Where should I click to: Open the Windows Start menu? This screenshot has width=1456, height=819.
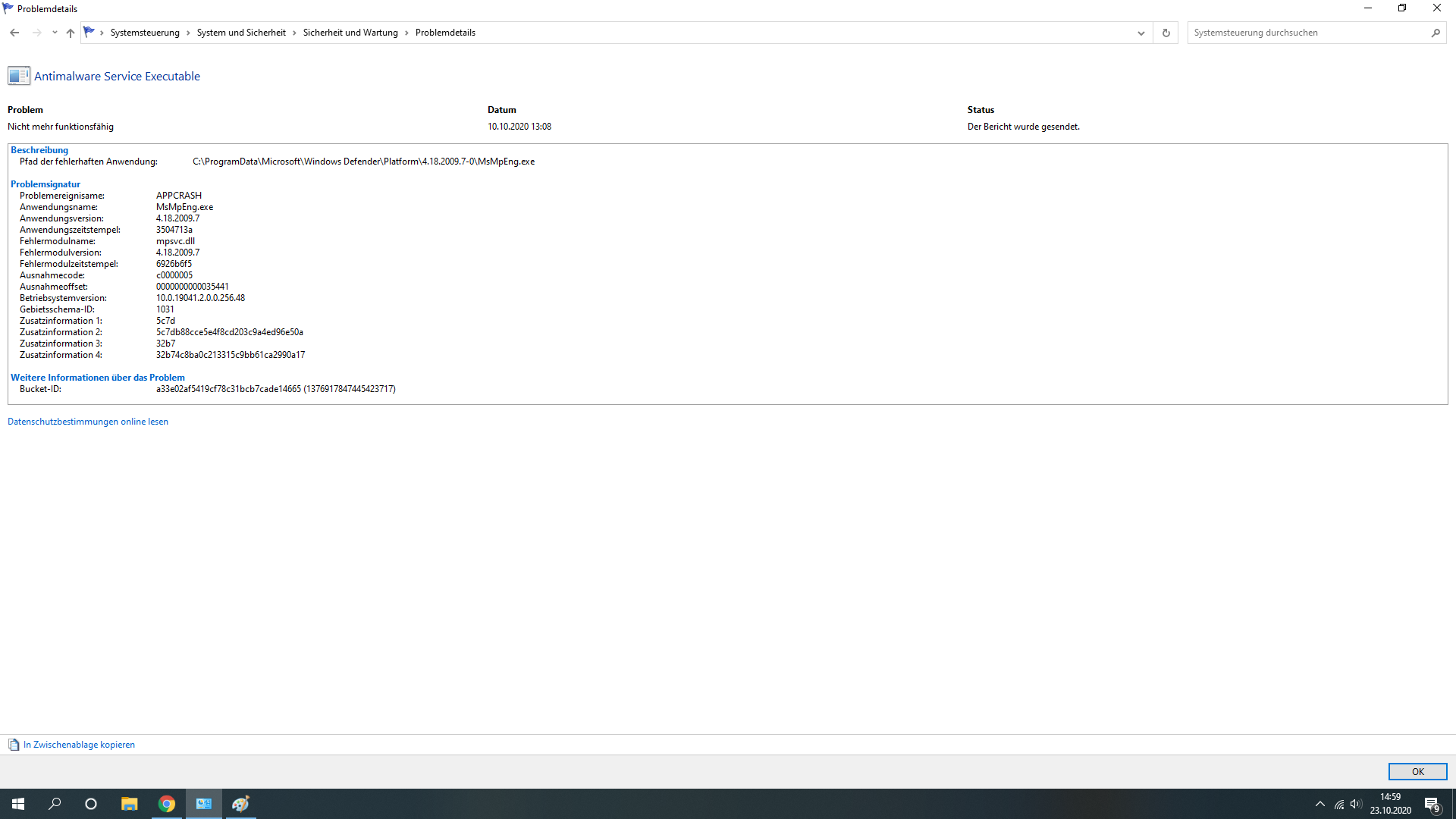coord(18,804)
